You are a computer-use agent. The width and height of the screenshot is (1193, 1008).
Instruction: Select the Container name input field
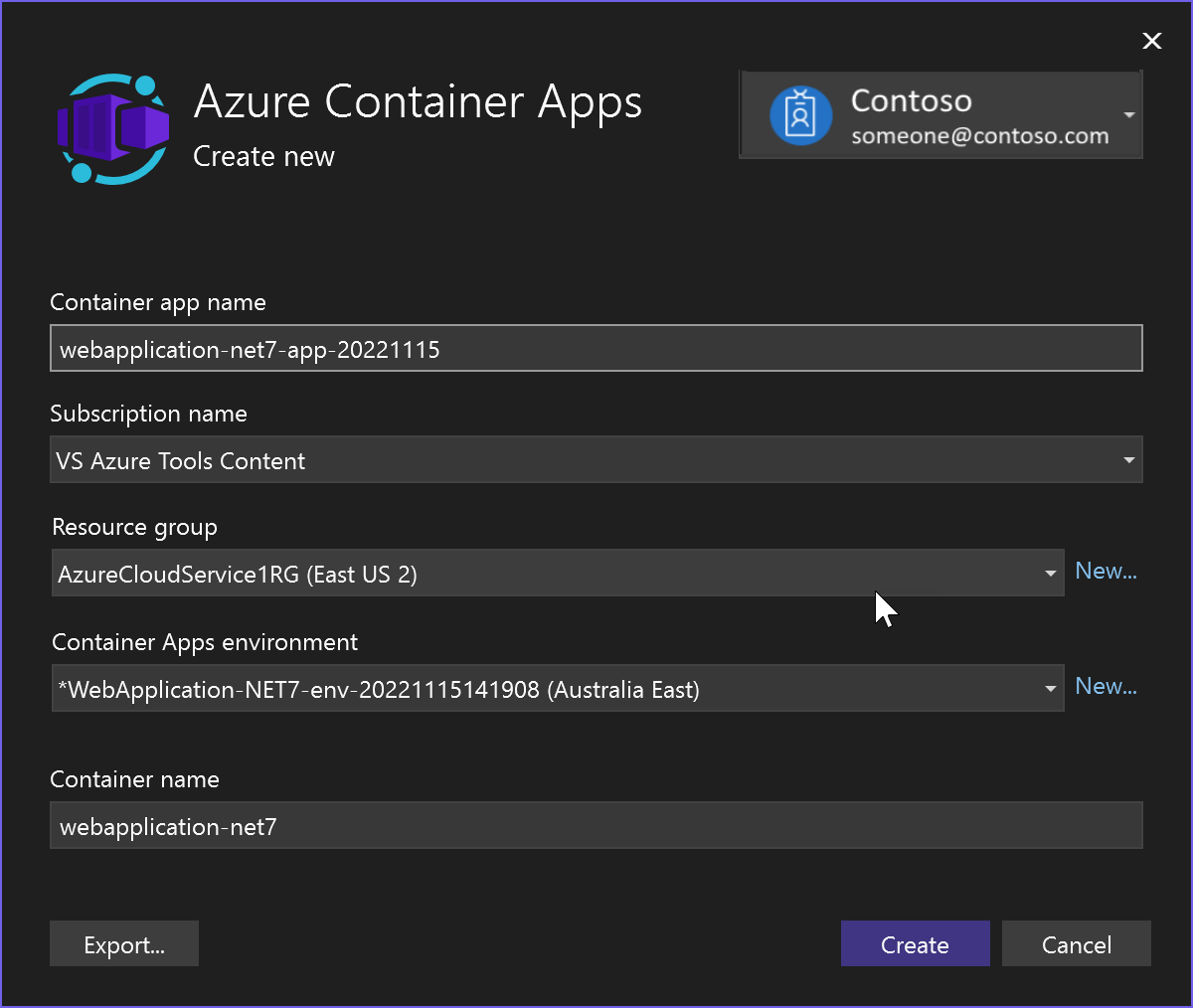pos(596,825)
